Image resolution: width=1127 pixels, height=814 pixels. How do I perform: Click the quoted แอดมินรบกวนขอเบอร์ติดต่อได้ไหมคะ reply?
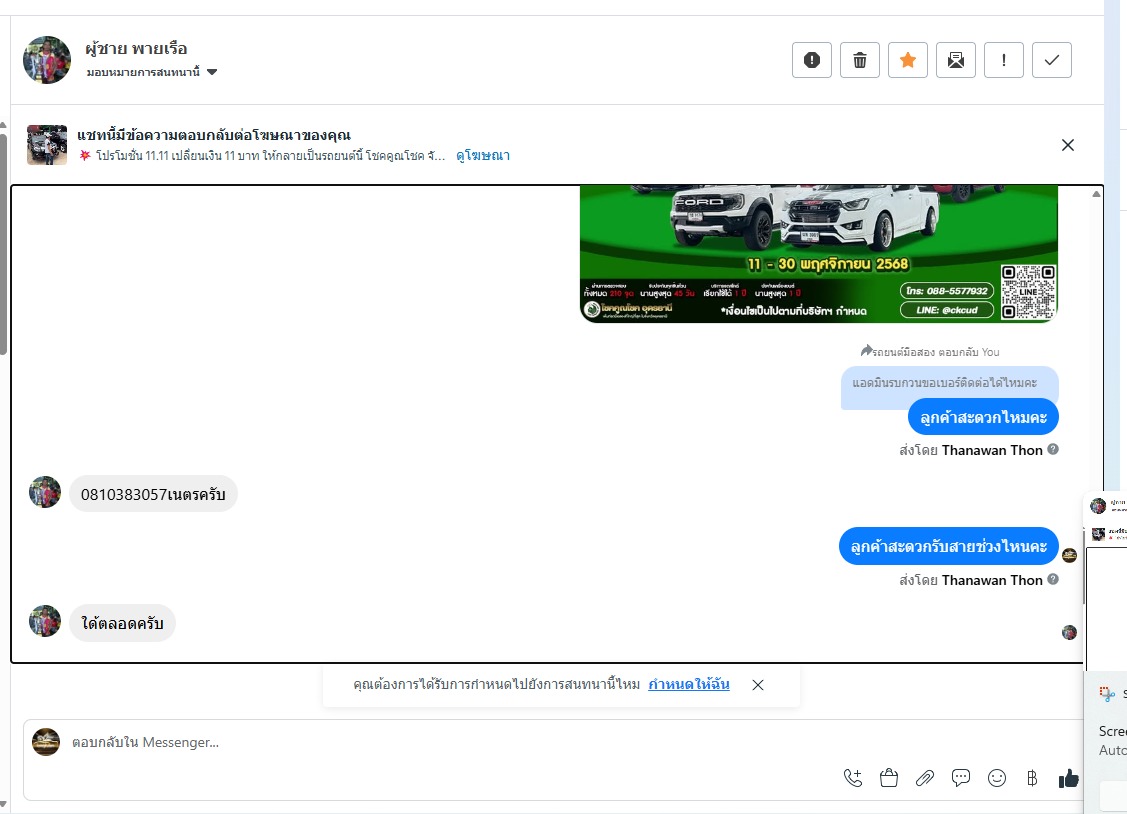[945, 383]
